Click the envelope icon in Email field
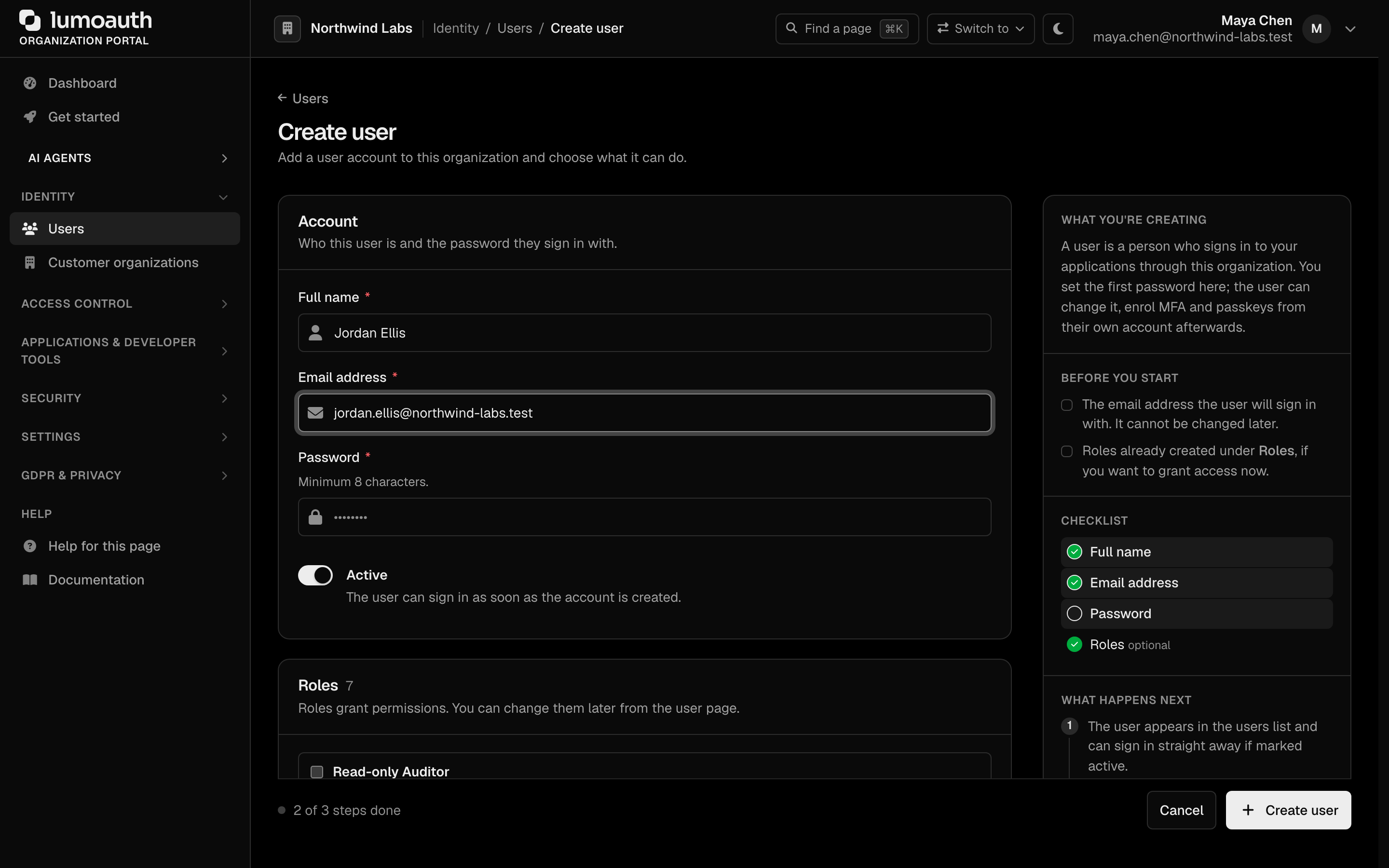Screen dimensions: 1389x868 [315, 413]
